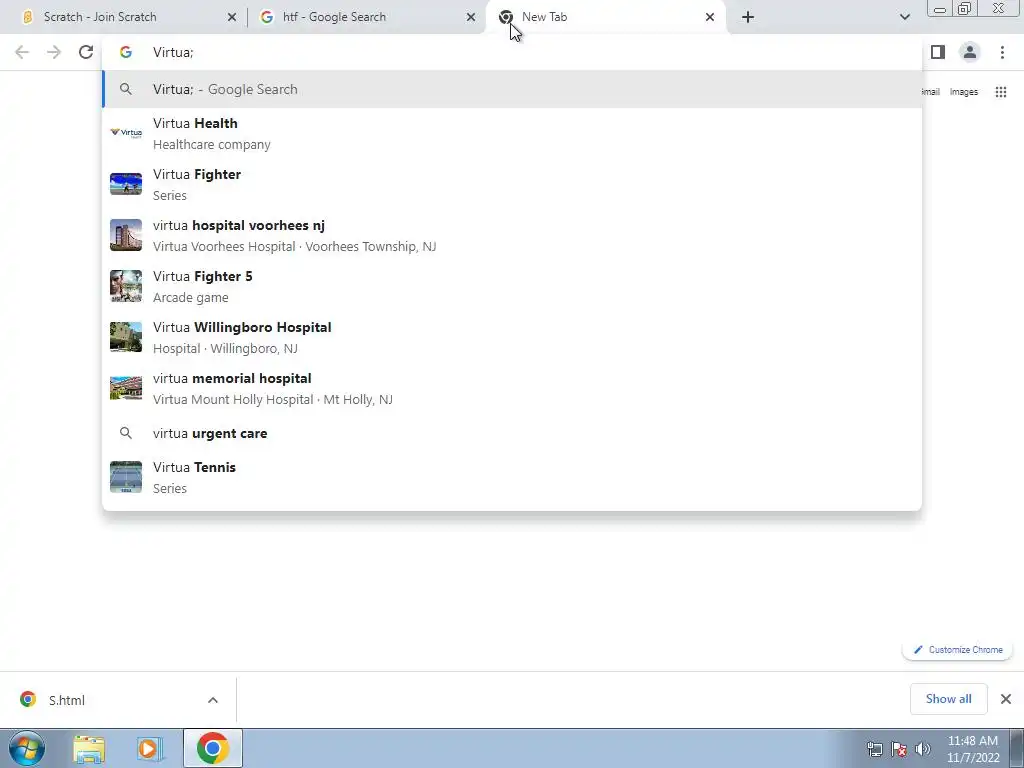The width and height of the screenshot is (1024, 768).
Task: Pick the Virtua Fighter 5 arcade game suggestion
Action: 512,286
